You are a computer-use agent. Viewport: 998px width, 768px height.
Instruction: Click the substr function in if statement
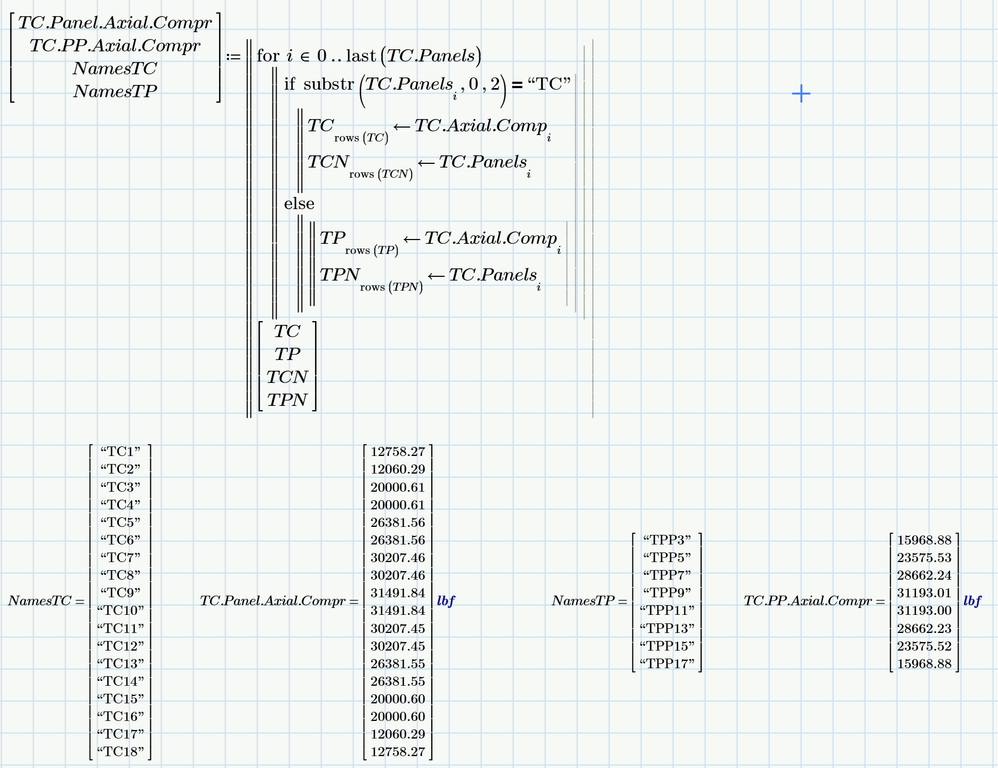(x=328, y=84)
